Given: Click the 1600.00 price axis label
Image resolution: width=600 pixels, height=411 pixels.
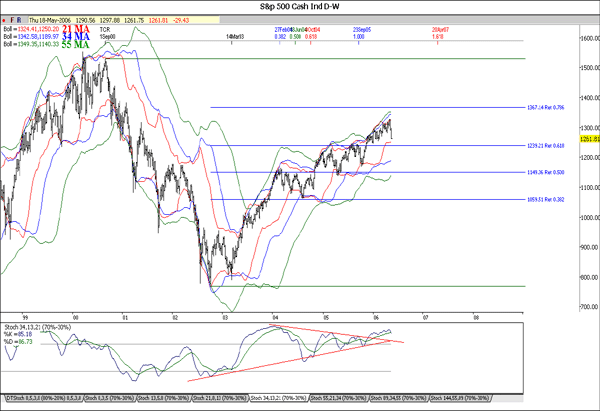Looking at the screenshot, I should [589, 38].
